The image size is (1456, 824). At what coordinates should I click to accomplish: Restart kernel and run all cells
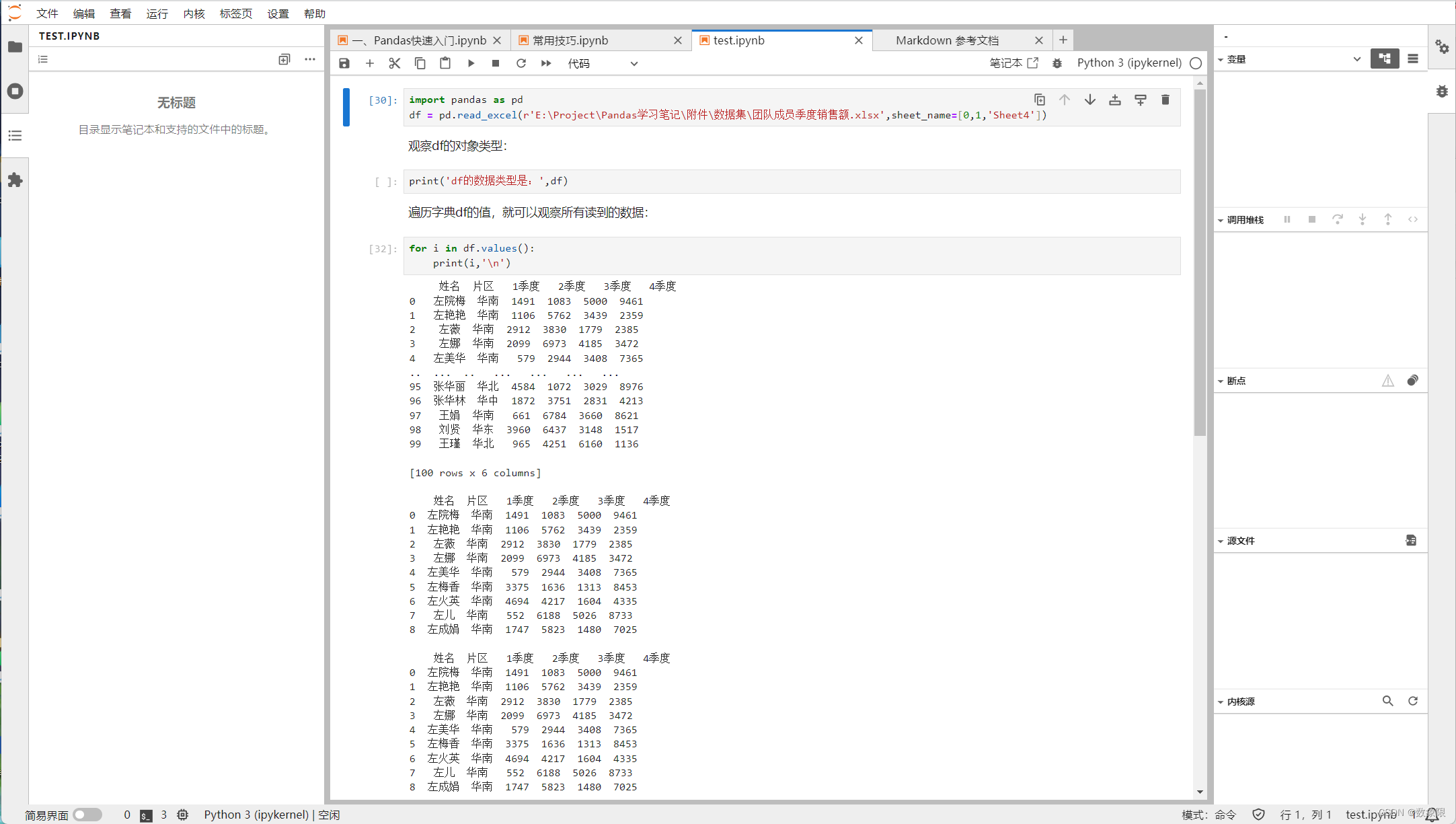(x=546, y=63)
